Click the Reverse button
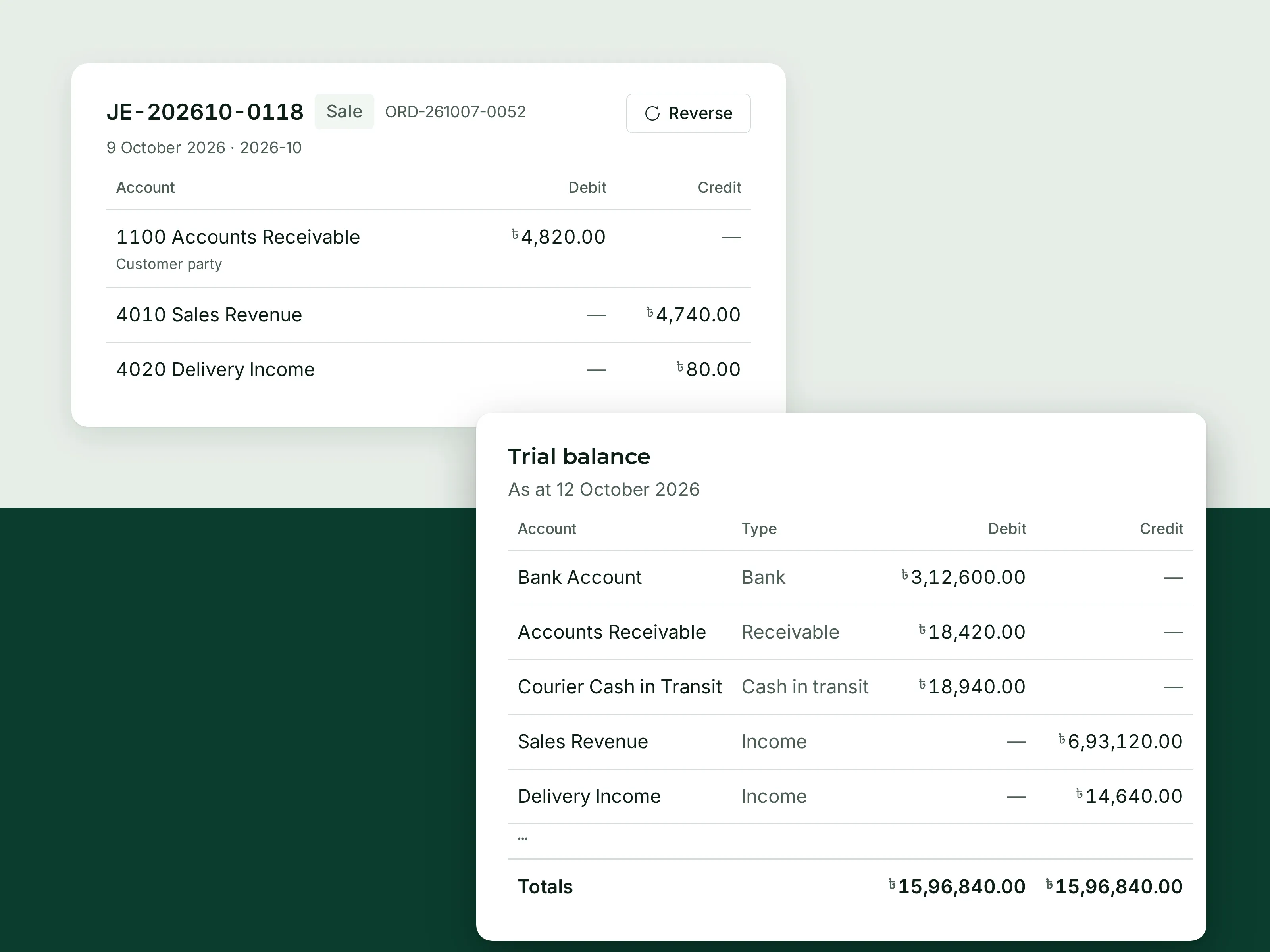This screenshot has height=952, width=1270. (688, 113)
